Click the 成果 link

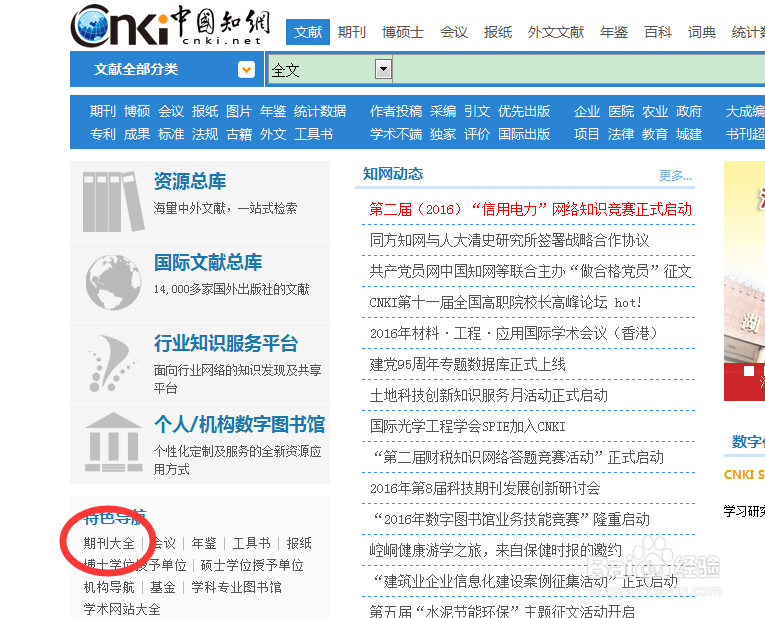[137, 134]
